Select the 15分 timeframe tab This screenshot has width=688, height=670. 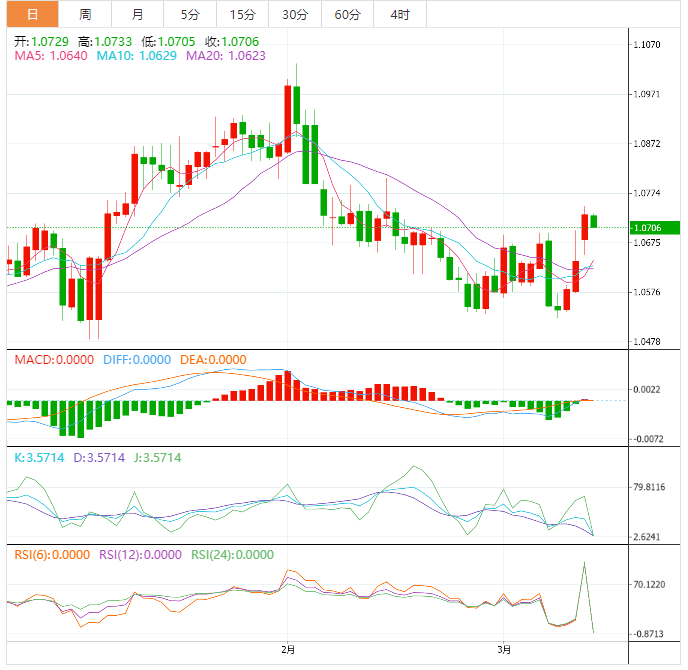241,14
